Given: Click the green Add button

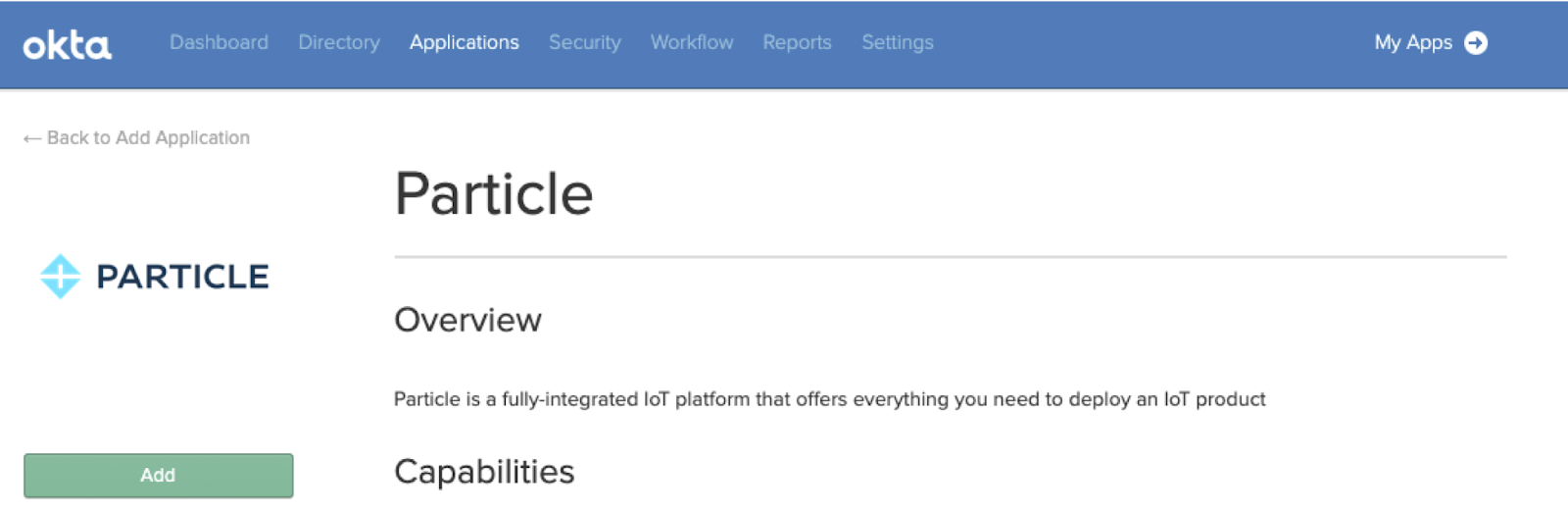Looking at the screenshot, I should coord(159,476).
